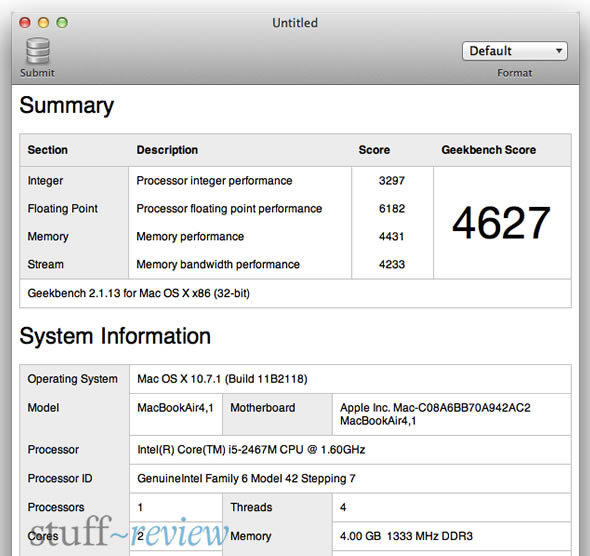Click the Operating System label

pos(72,379)
